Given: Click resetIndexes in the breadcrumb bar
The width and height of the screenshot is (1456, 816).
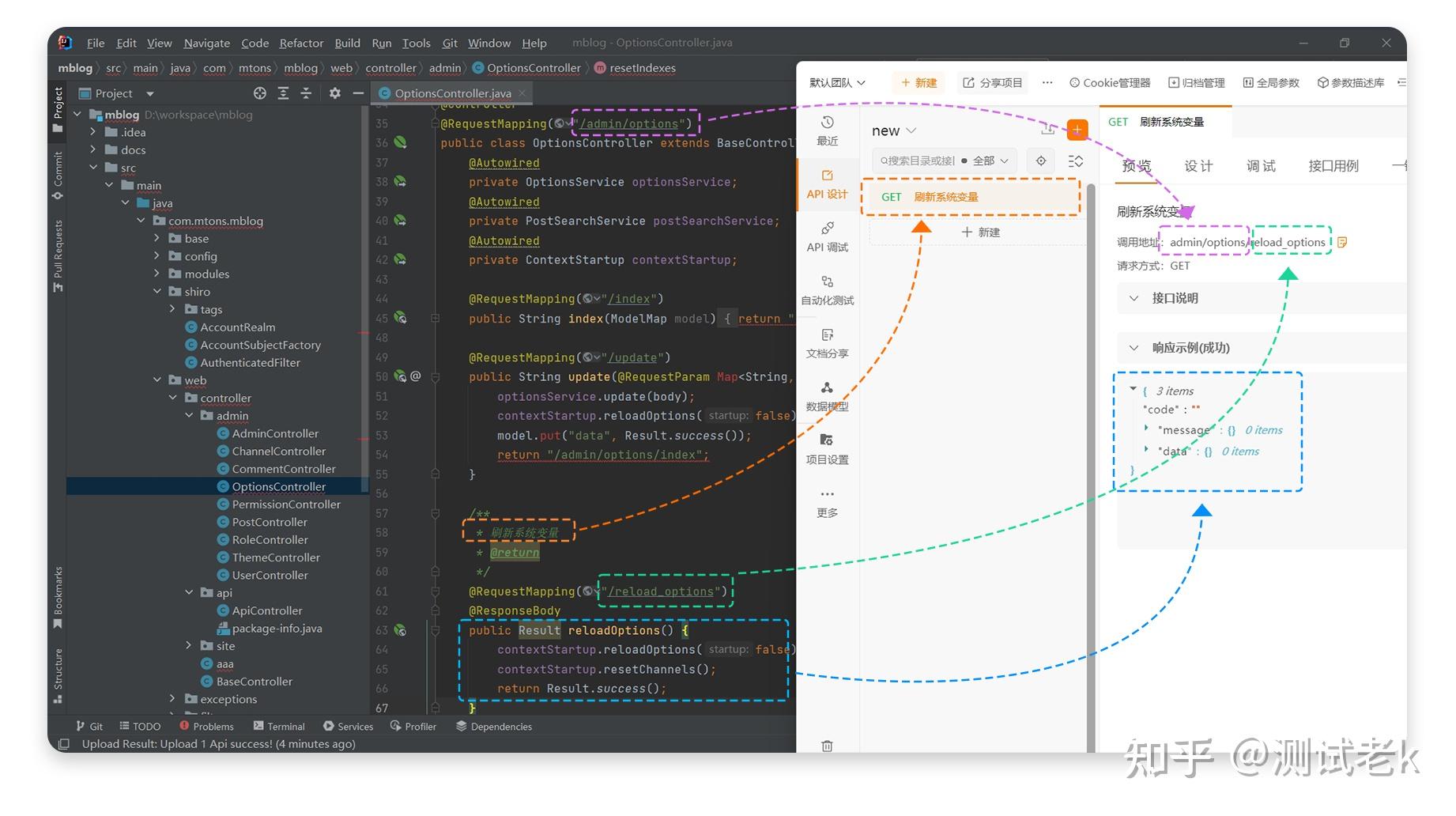Looking at the screenshot, I should 642,68.
